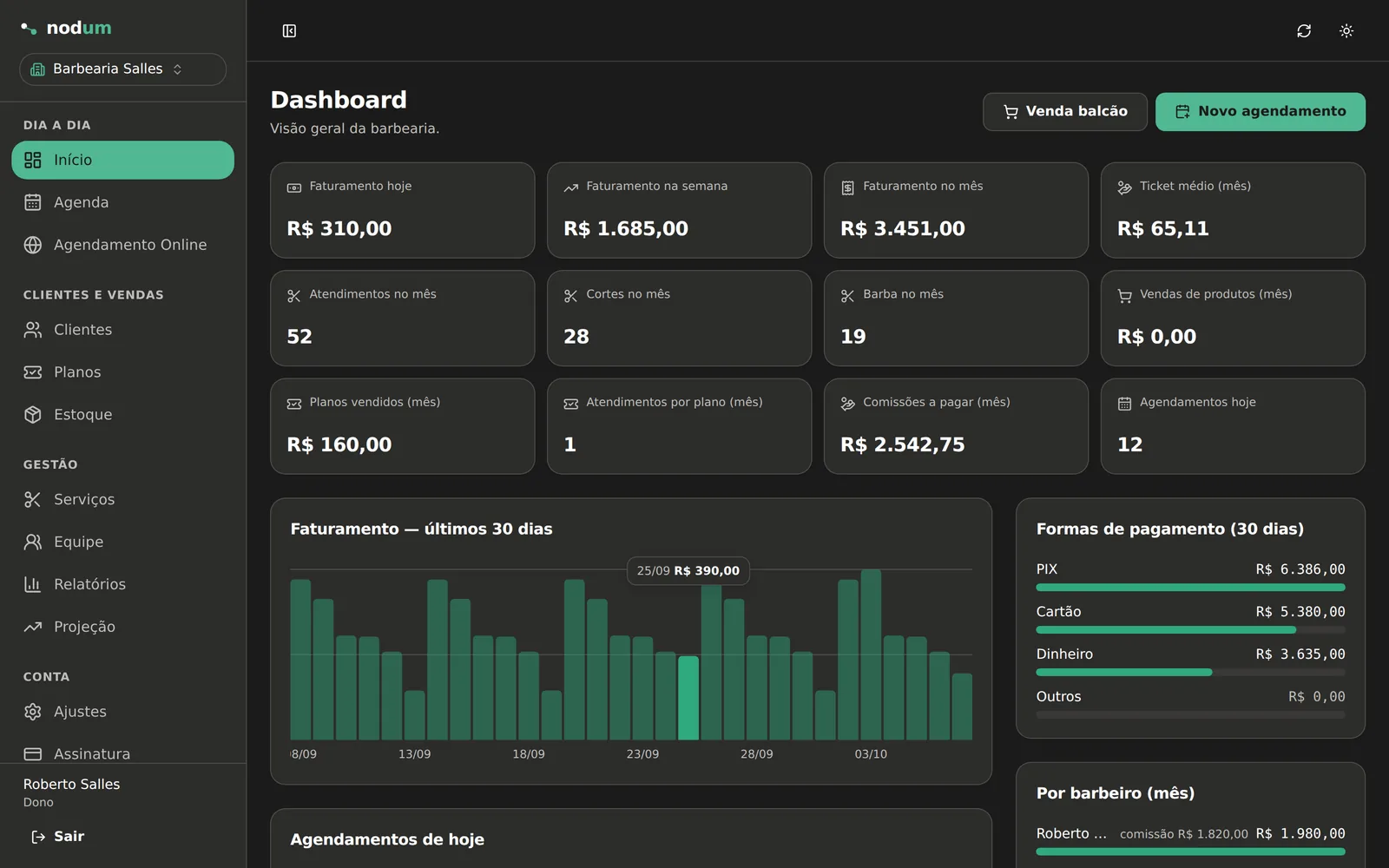Open the Planos section
Viewport: 1389px width, 868px height.
click(122, 372)
